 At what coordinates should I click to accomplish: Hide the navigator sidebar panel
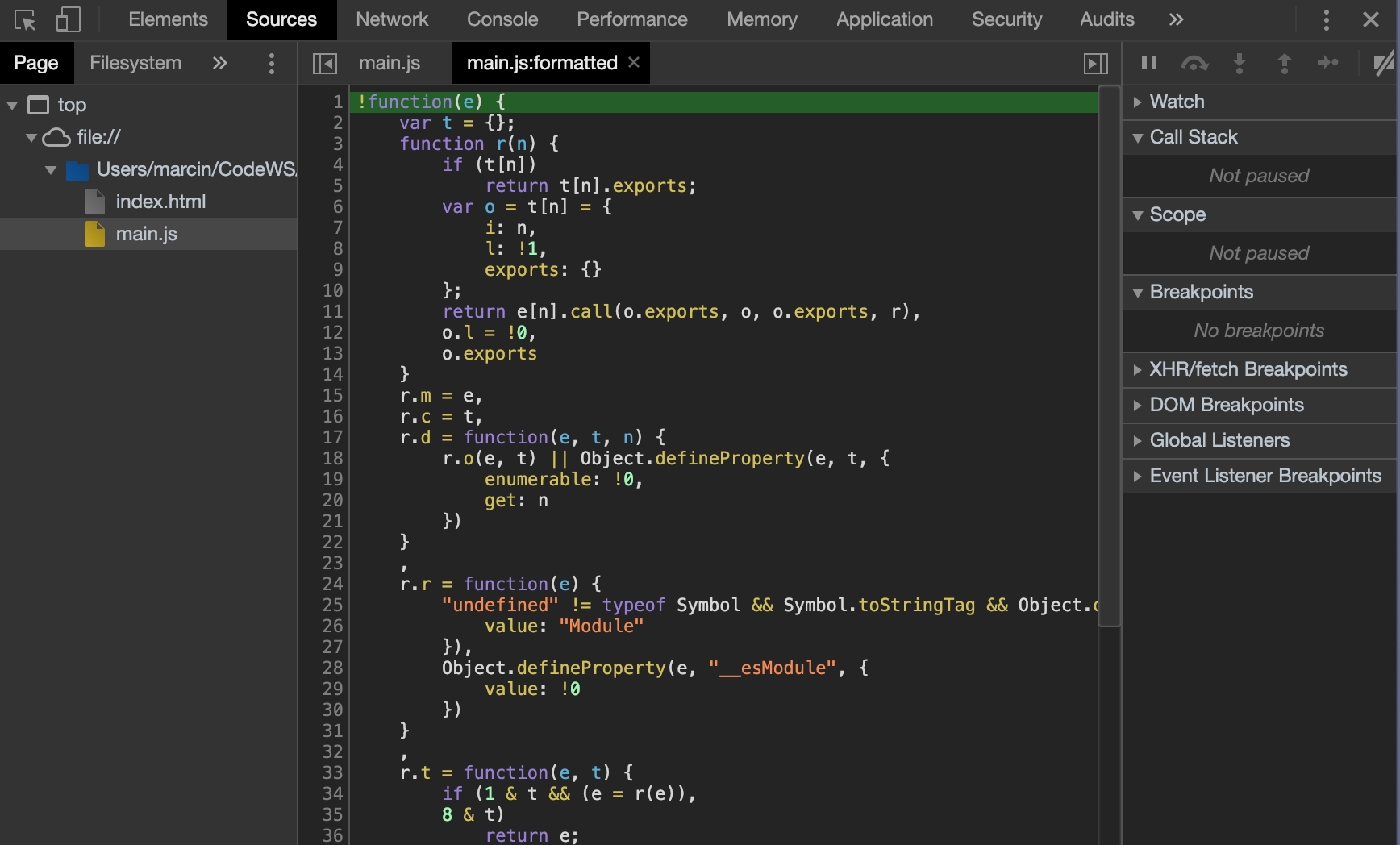pos(325,63)
